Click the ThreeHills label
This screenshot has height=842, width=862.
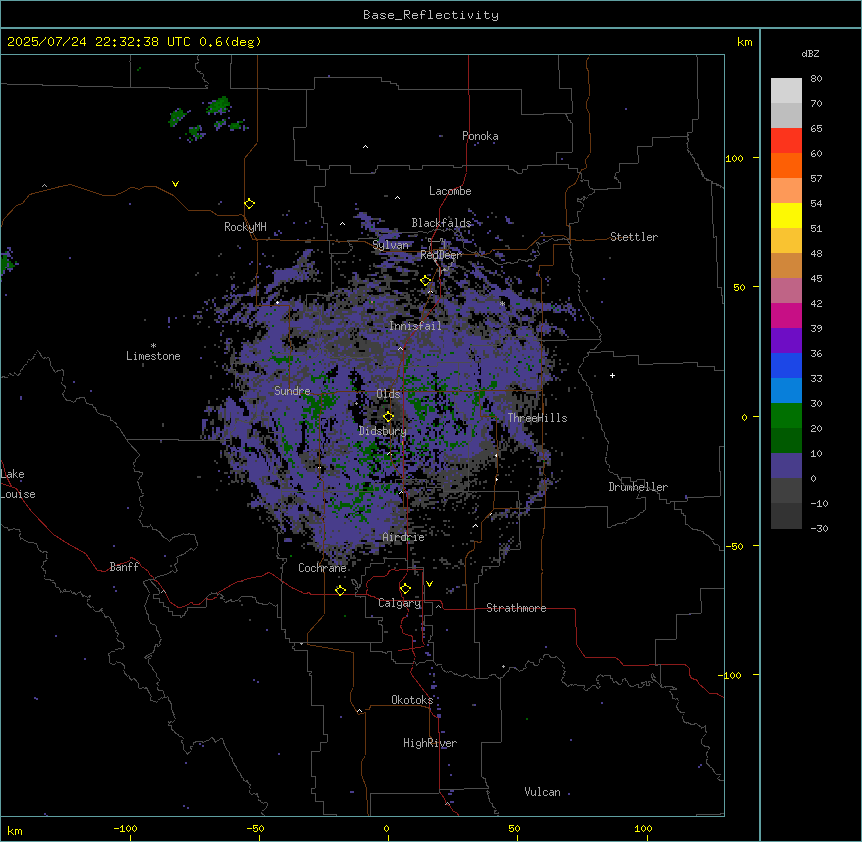click(x=537, y=418)
